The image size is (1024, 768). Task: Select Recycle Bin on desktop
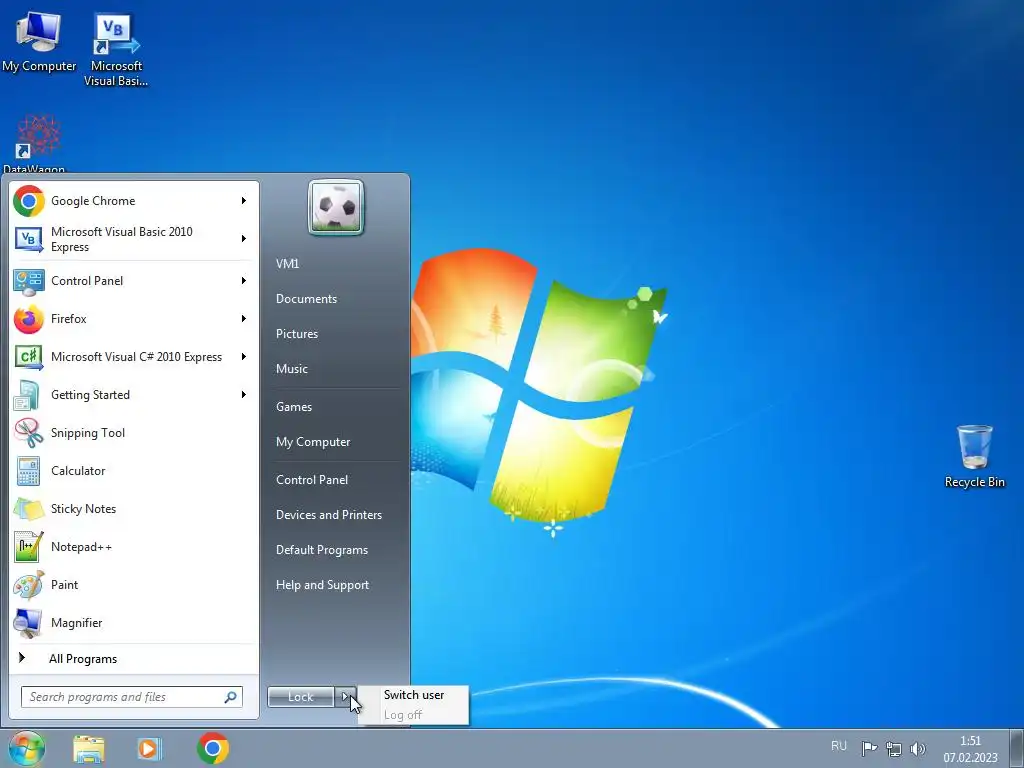974,456
